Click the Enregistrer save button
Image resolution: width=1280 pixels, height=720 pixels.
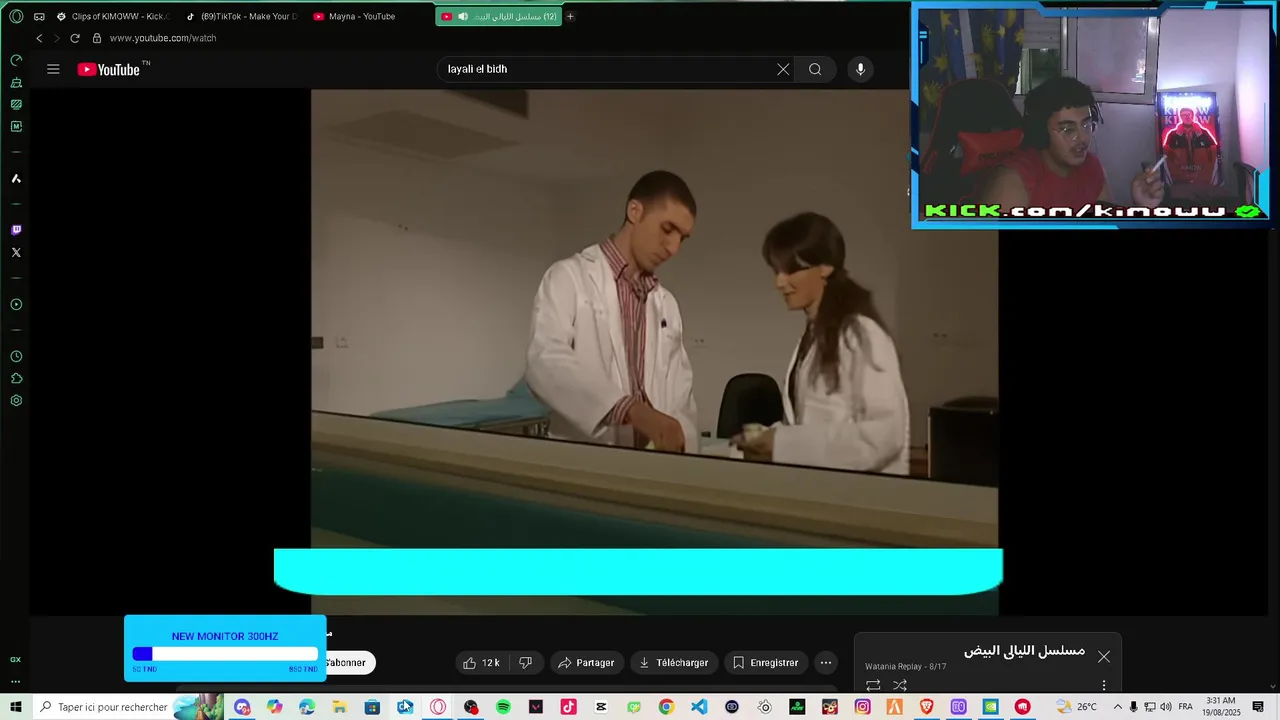tap(766, 663)
